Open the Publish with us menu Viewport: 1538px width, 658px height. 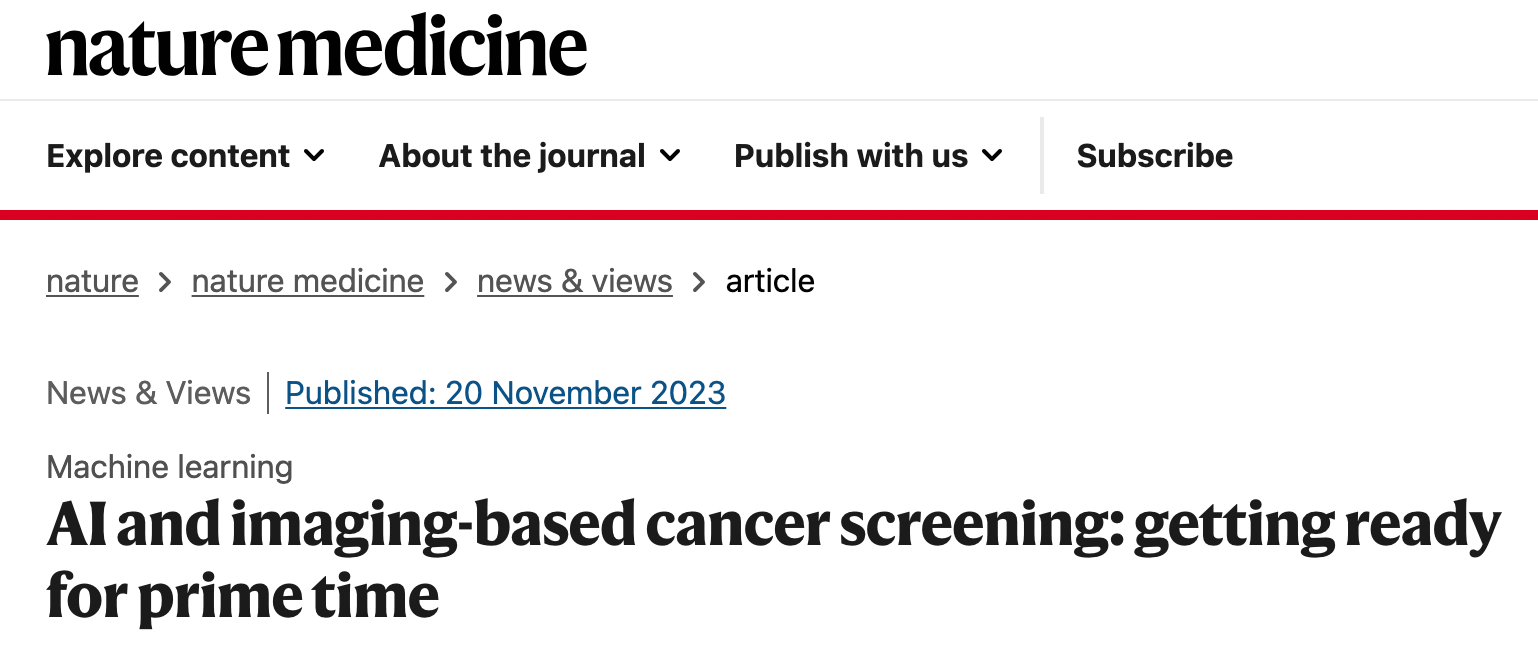851,156
